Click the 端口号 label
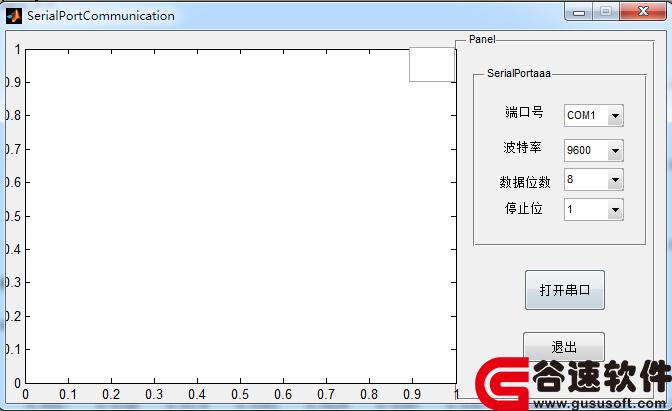 tap(524, 112)
